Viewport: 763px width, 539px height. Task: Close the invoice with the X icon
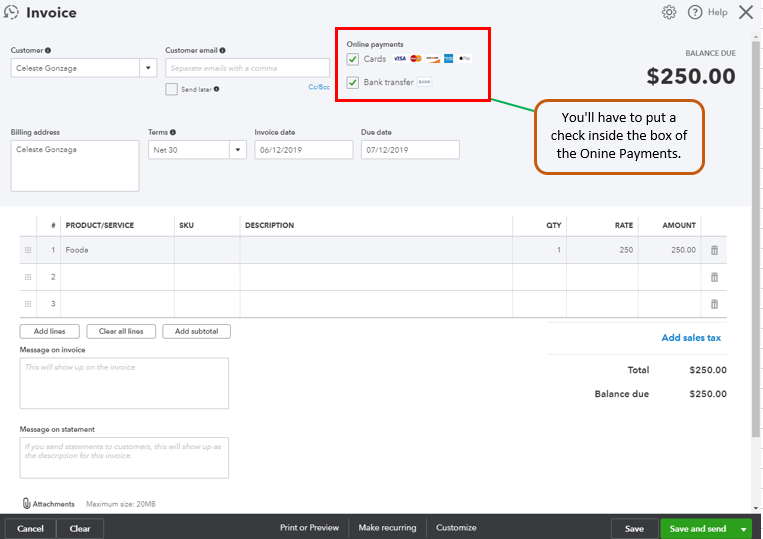[745, 12]
